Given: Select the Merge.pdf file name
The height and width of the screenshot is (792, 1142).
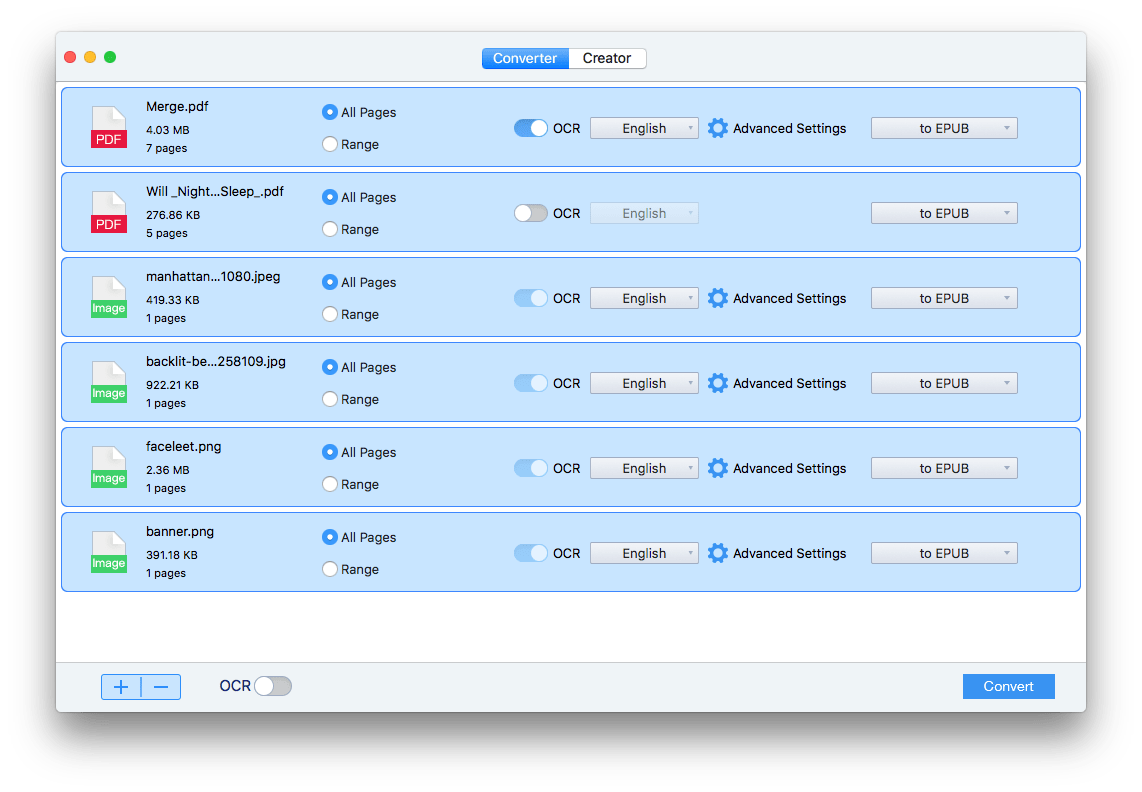Looking at the screenshot, I should click(x=177, y=106).
